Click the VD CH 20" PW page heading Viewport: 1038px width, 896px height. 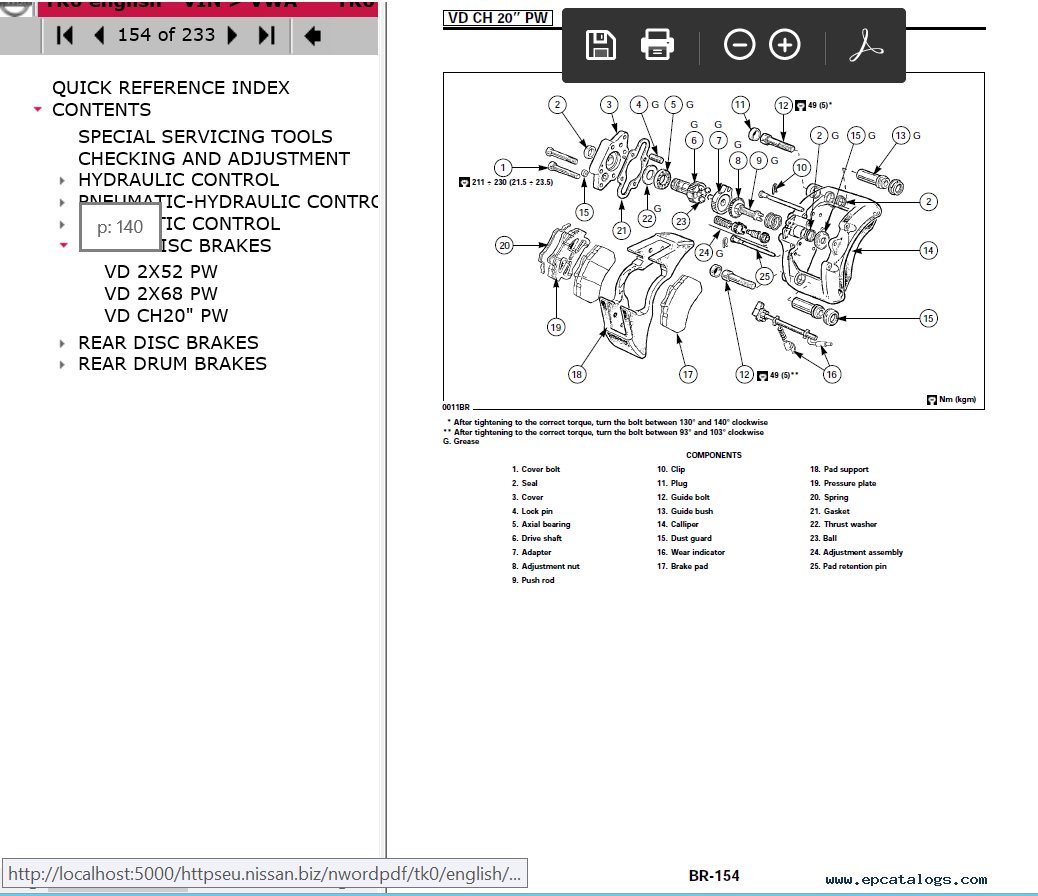click(498, 18)
